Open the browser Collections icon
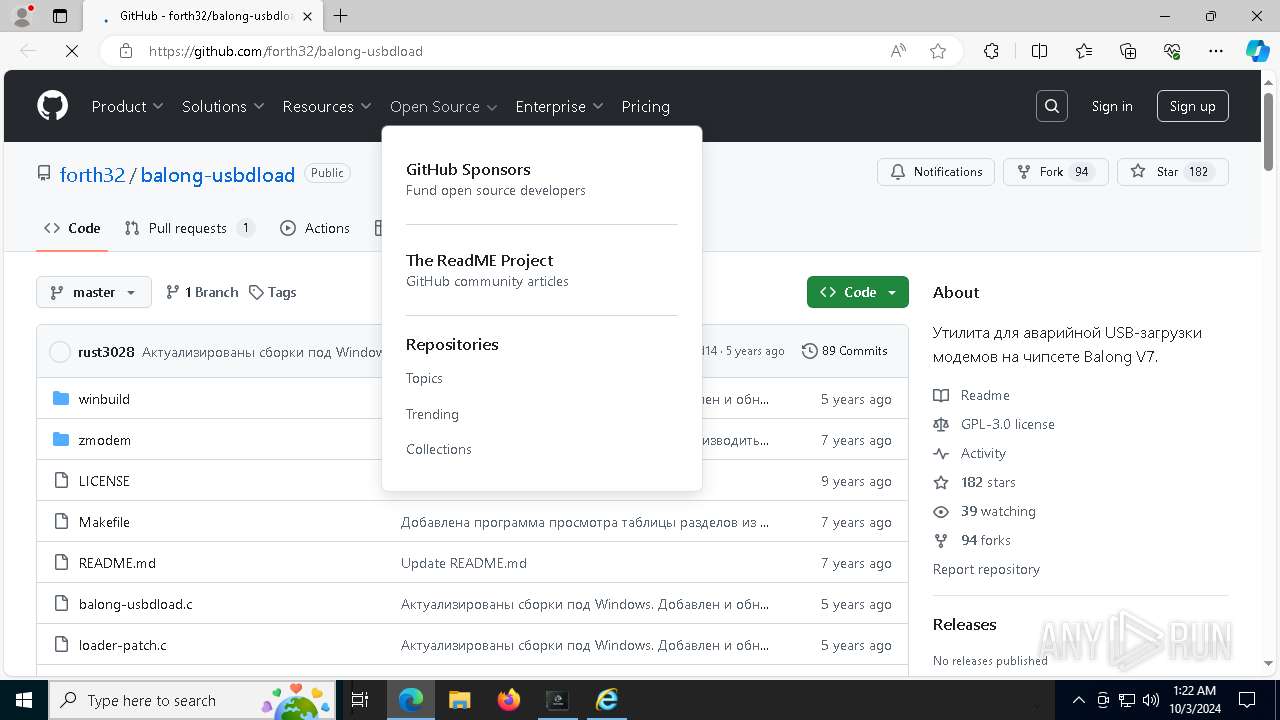Viewport: 1280px width, 720px height. click(x=1128, y=51)
